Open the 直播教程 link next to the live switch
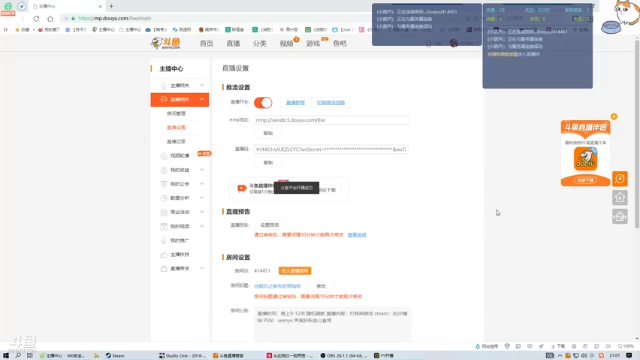640x360 pixels. pyautogui.click(x=295, y=102)
